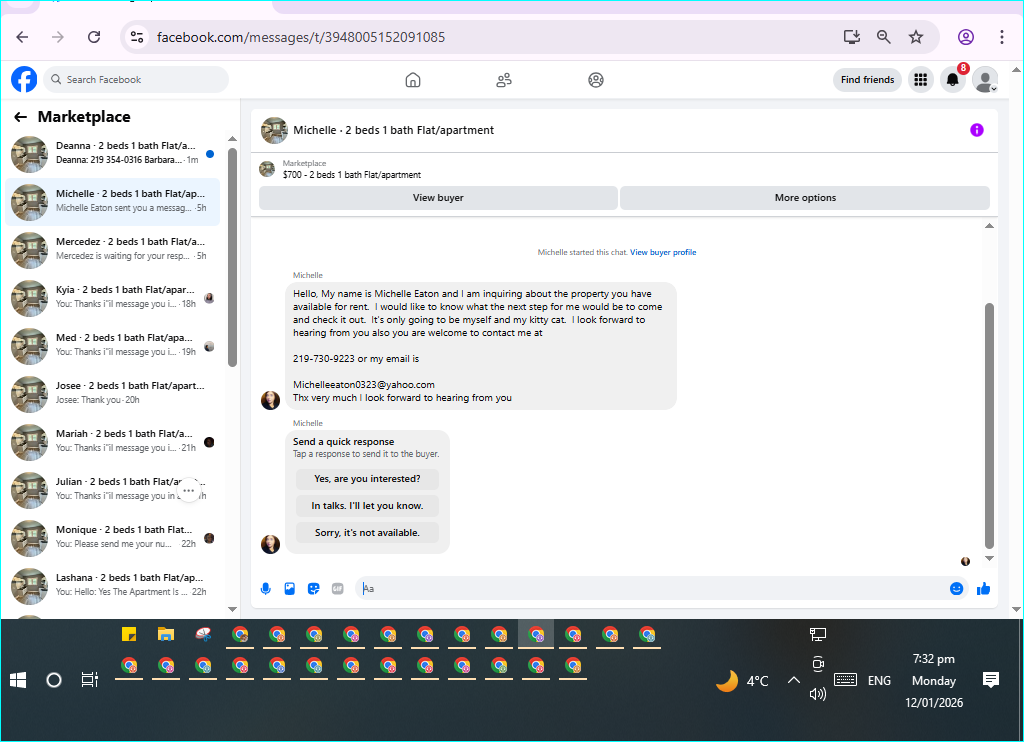
Task: Follow the View buyer profile link
Action: point(663,252)
